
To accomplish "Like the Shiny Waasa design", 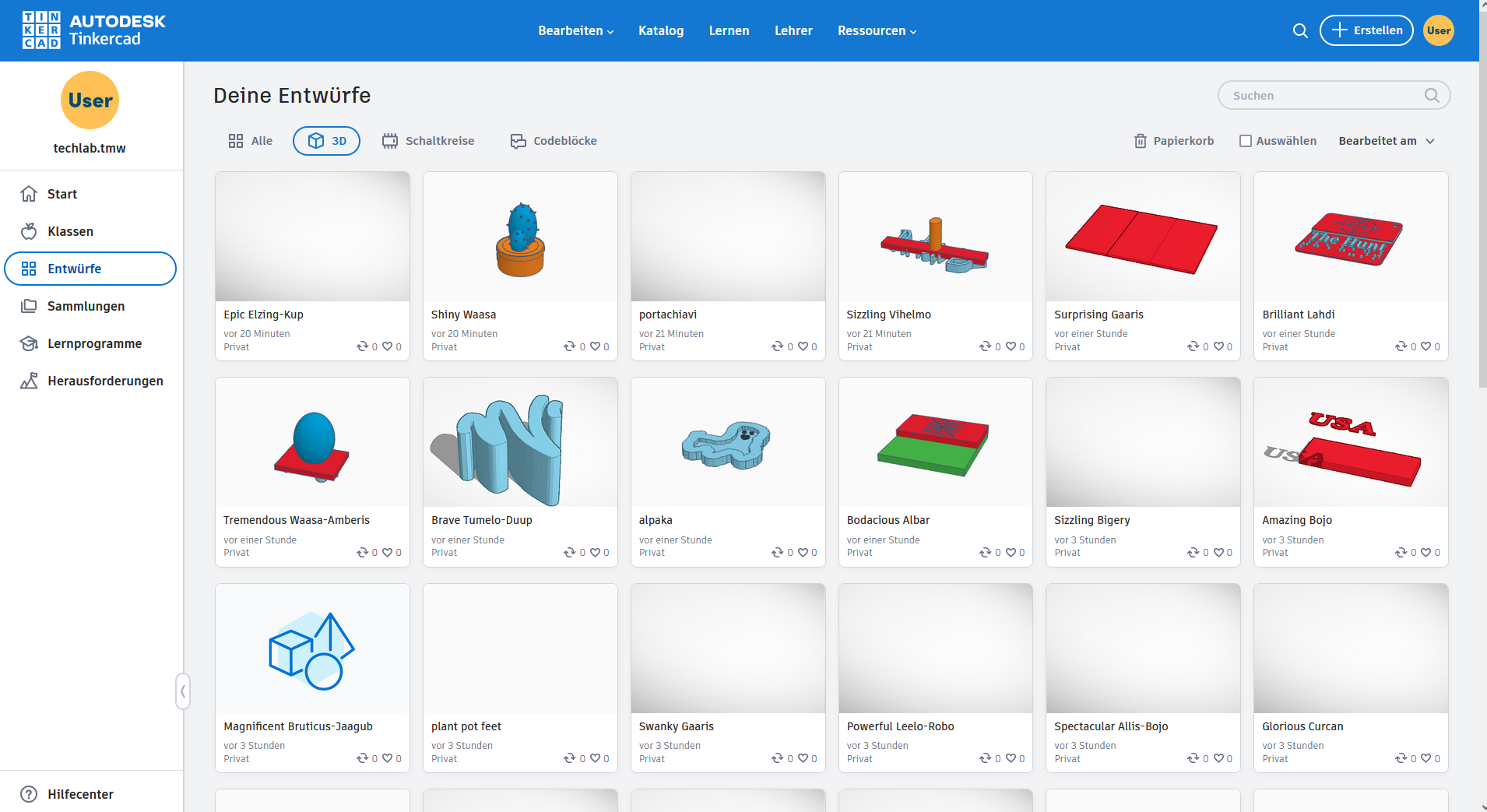I will point(595,346).
